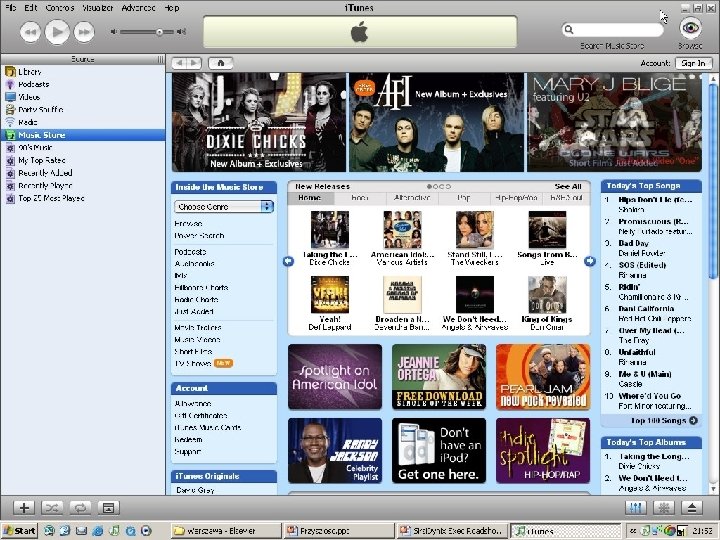Open the Visualizer menu
The image size is (720, 540).
point(98,8)
